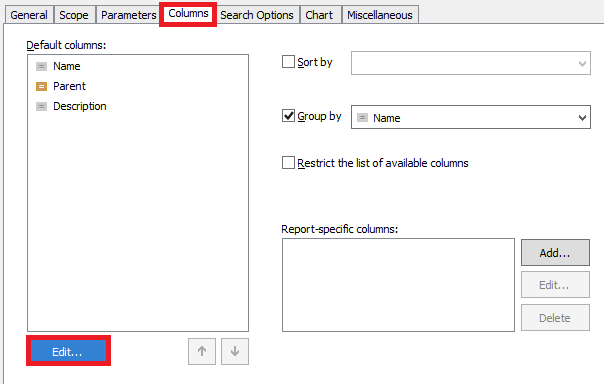The height and width of the screenshot is (384, 604).
Task: Tick Restrict the list of available columns
Action: pos(288,163)
